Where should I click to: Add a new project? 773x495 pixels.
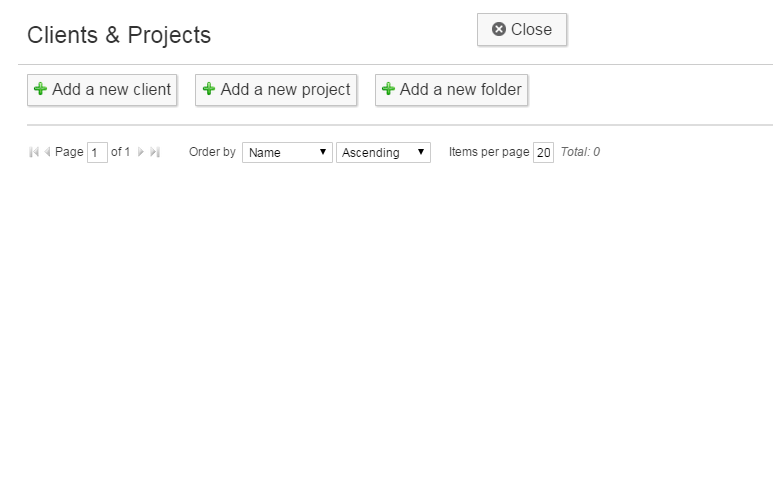[x=276, y=90]
